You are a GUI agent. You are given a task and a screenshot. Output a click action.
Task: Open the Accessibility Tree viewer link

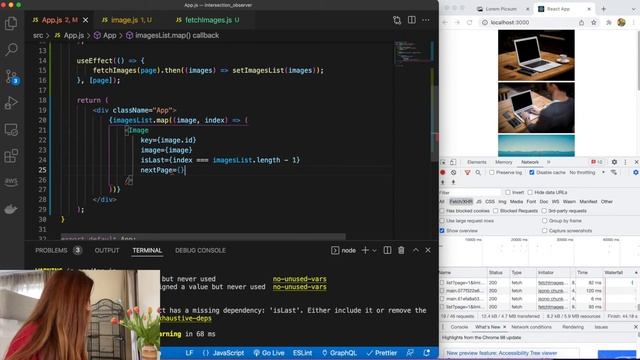click(x=502, y=353)
